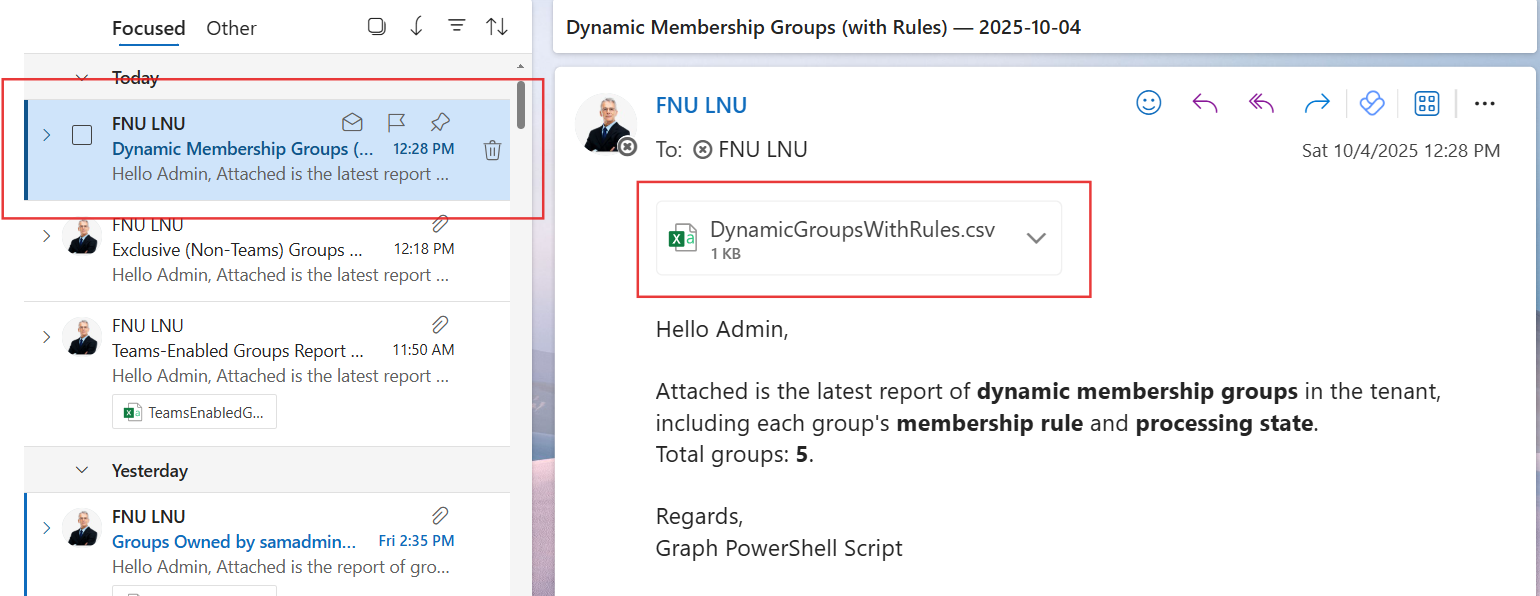The width and height of the screenshot is (1540, 596).
Task: Mark the selected email as unread
Action: pos(352,123)
